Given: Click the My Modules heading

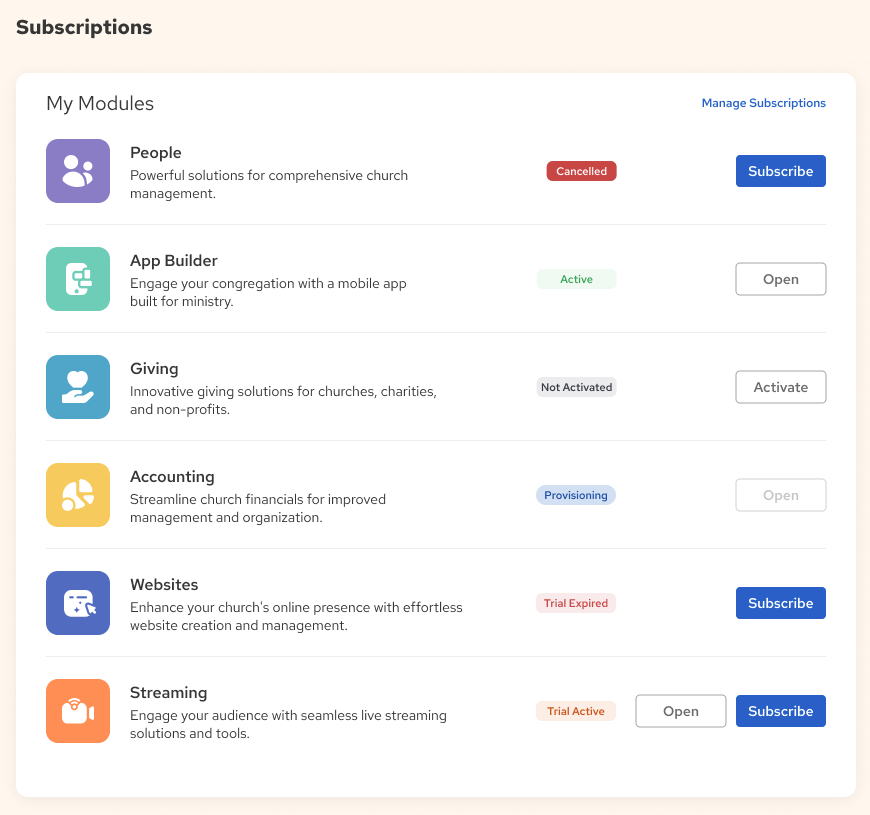Looking at the screenshot, I should coord(100,103).
